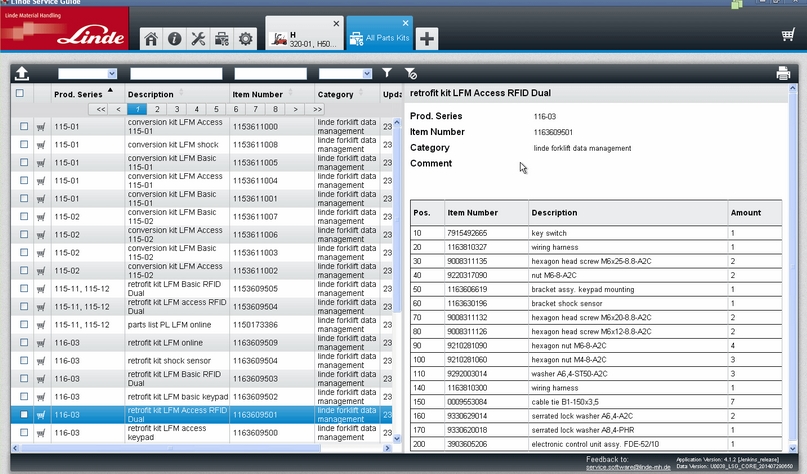
Task: Add a new tab with plus button
Action: (x=427, y=39)
